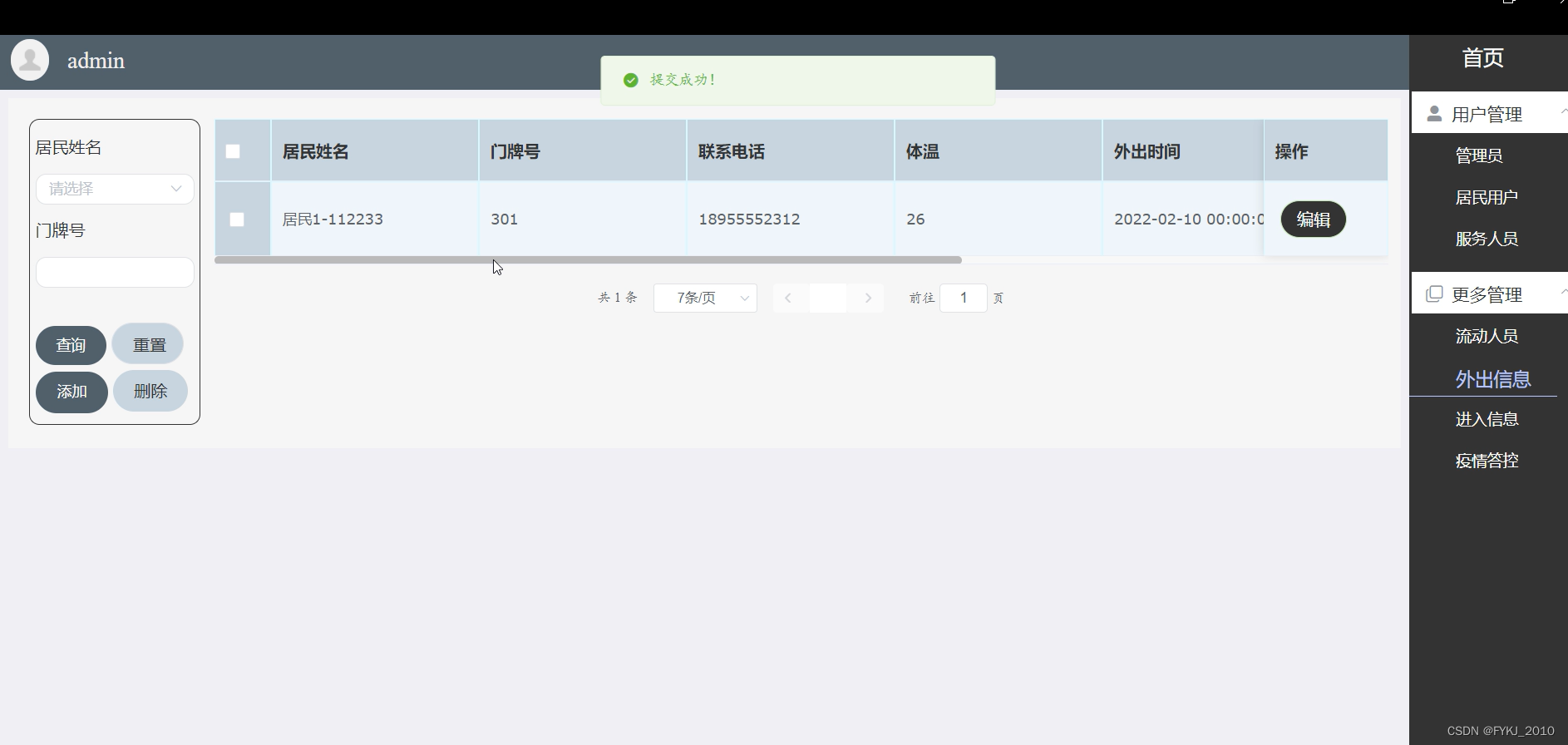Open the 首页 menu item
Viewport: 1568px width, 745px height.
pyautogui.click(x=1482, y=58)
